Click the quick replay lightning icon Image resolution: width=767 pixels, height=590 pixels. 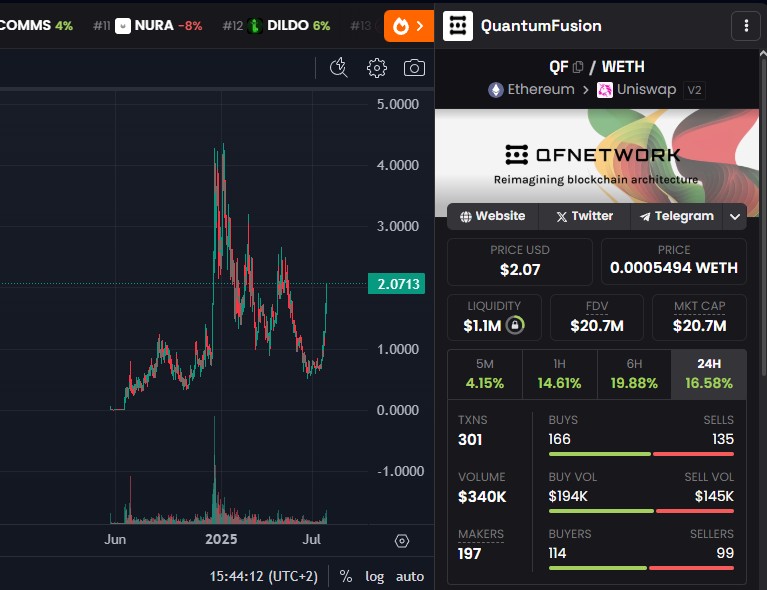[x=338, y=68]
